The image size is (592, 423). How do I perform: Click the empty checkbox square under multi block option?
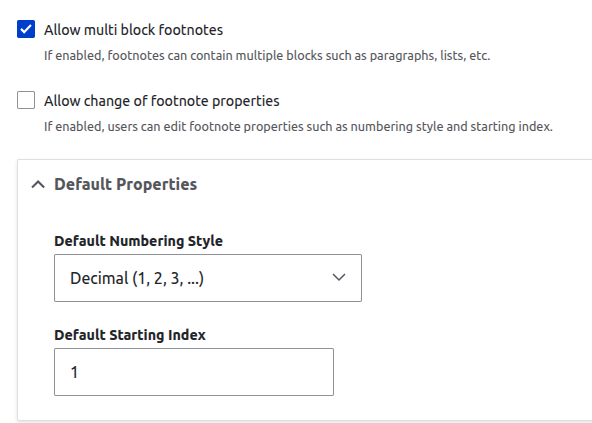(26, 100)
